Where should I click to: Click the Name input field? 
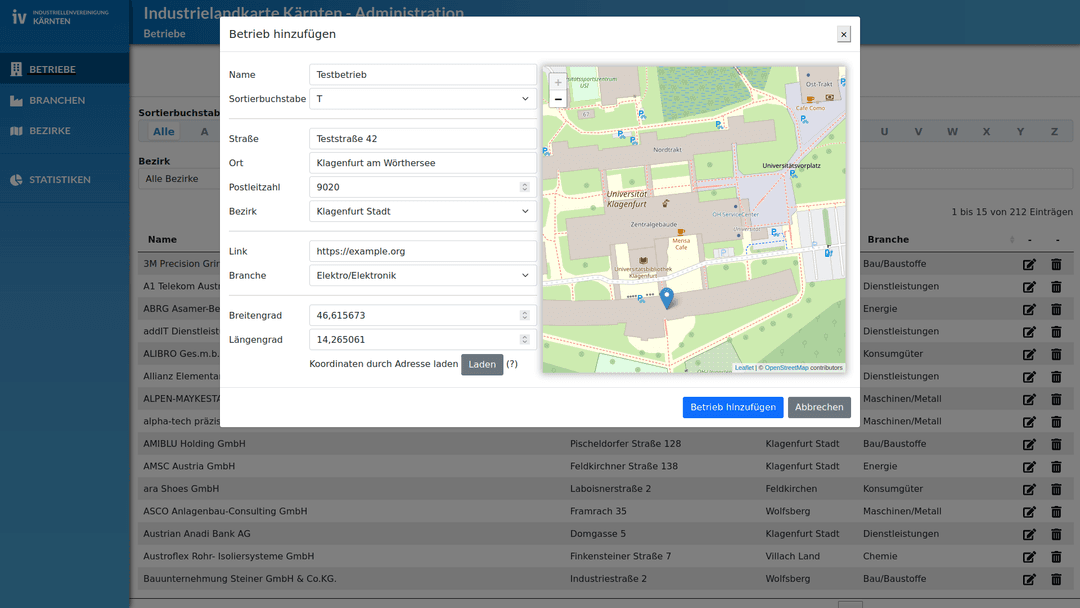422,74
